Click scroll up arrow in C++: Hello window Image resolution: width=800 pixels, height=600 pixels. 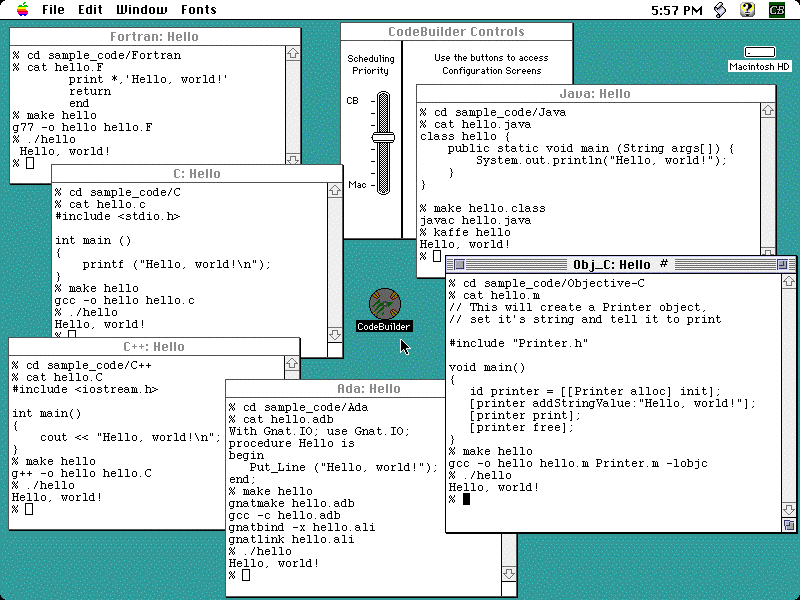point(292,363)
